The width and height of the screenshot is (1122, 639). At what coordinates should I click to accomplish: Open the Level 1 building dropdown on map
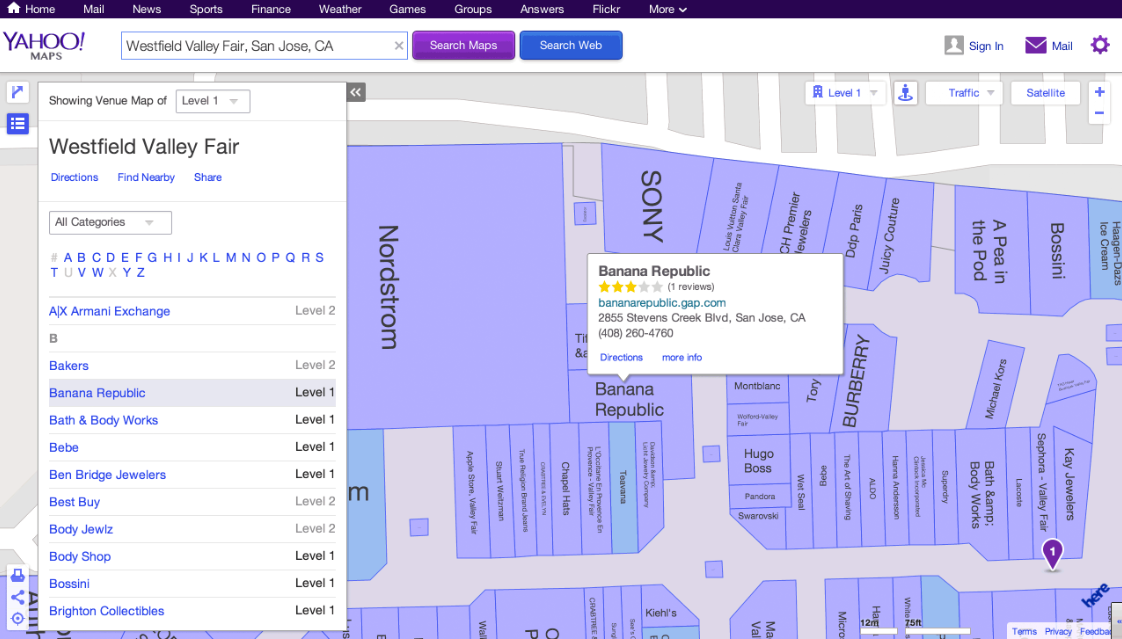coord(845,93)
